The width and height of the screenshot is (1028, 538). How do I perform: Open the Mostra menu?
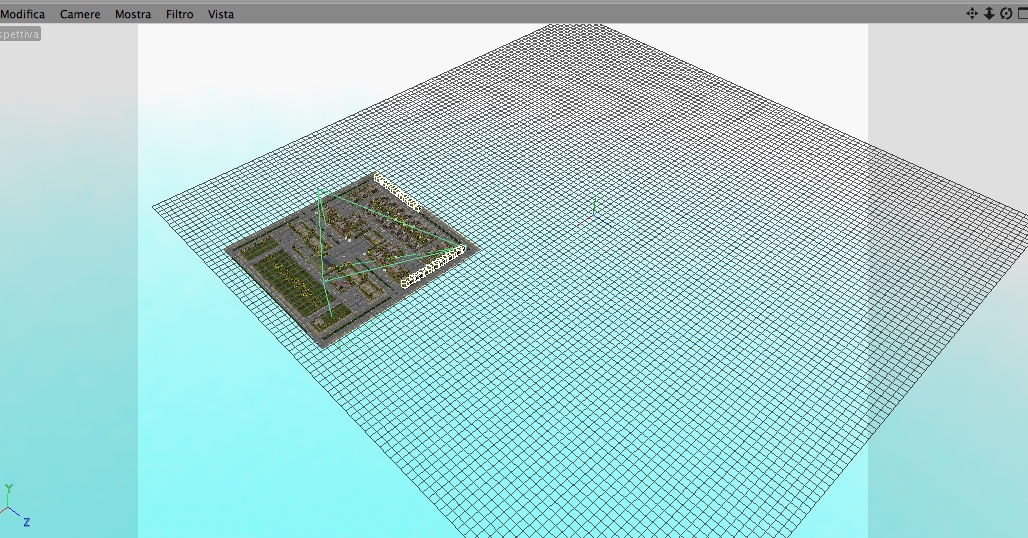tap(133, 14)
